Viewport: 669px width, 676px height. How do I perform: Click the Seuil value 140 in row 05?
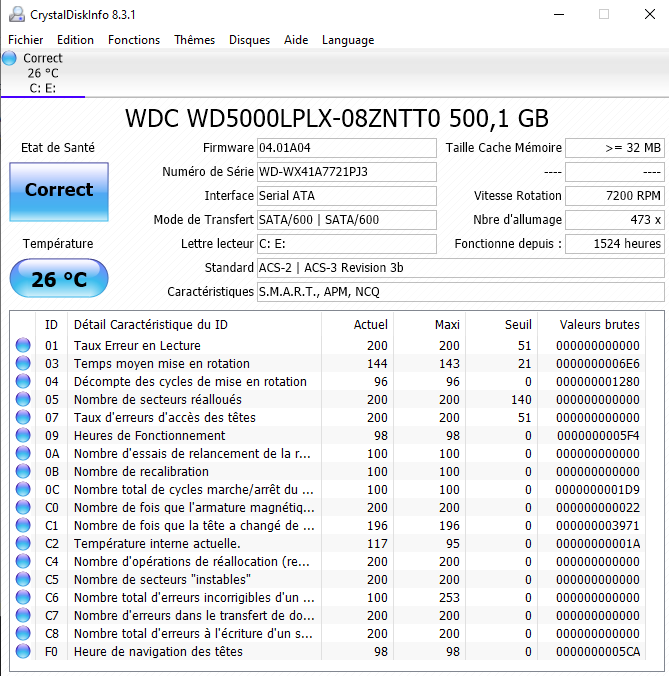click(x=521, y=400)
